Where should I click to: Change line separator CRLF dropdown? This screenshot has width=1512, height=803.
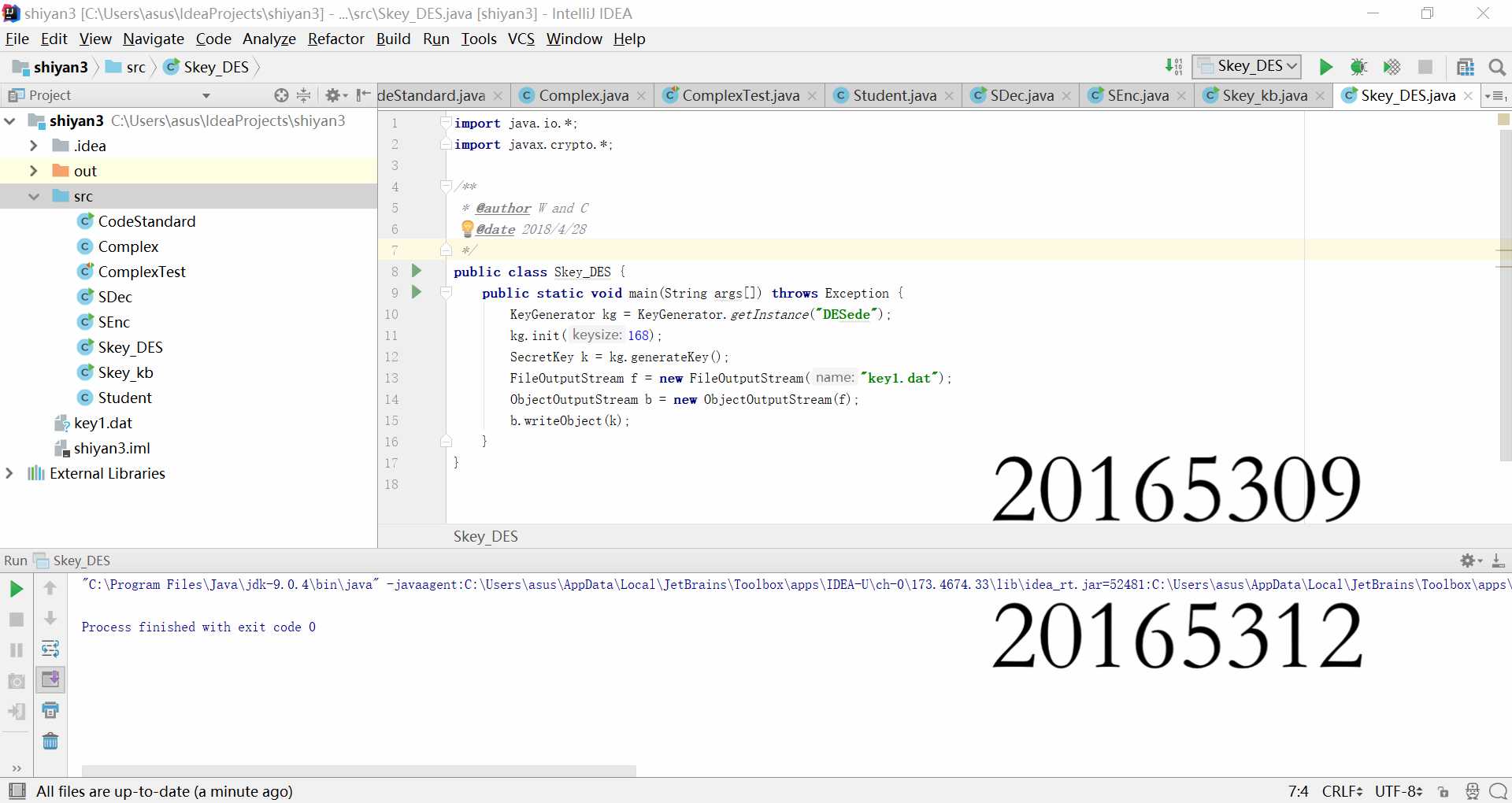pos(1343,791)
